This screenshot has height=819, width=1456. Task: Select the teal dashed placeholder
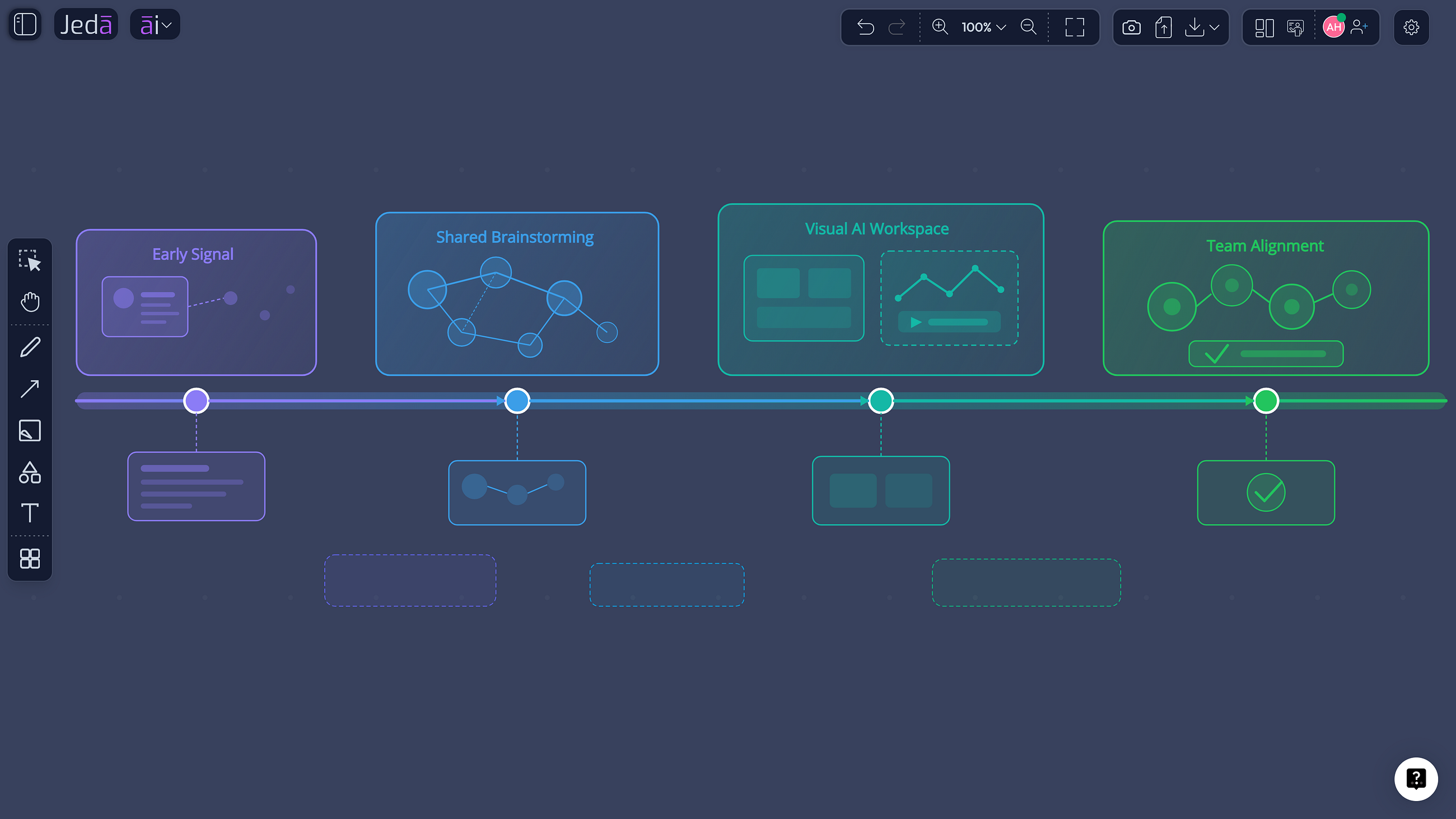(1026, 583)
